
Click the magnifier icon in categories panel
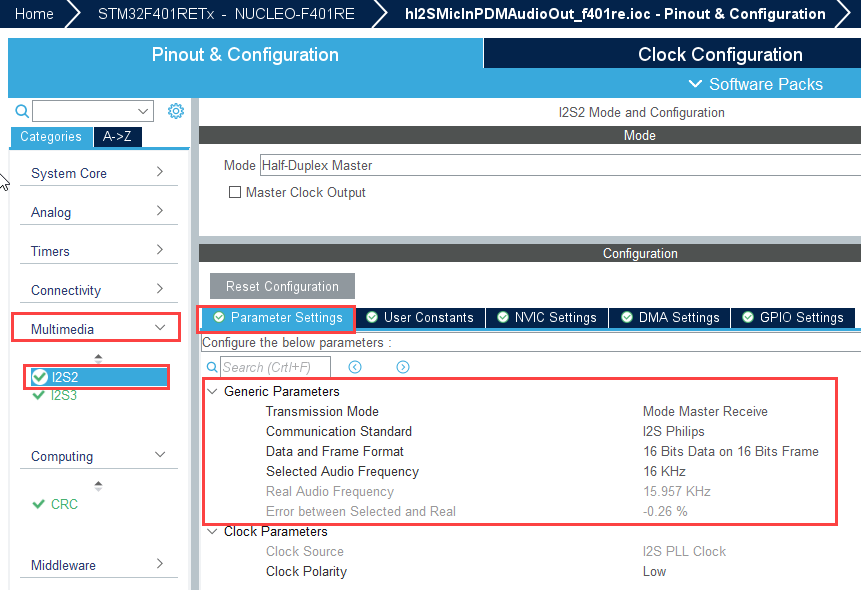pyautogui.click(x=22, y=111)
